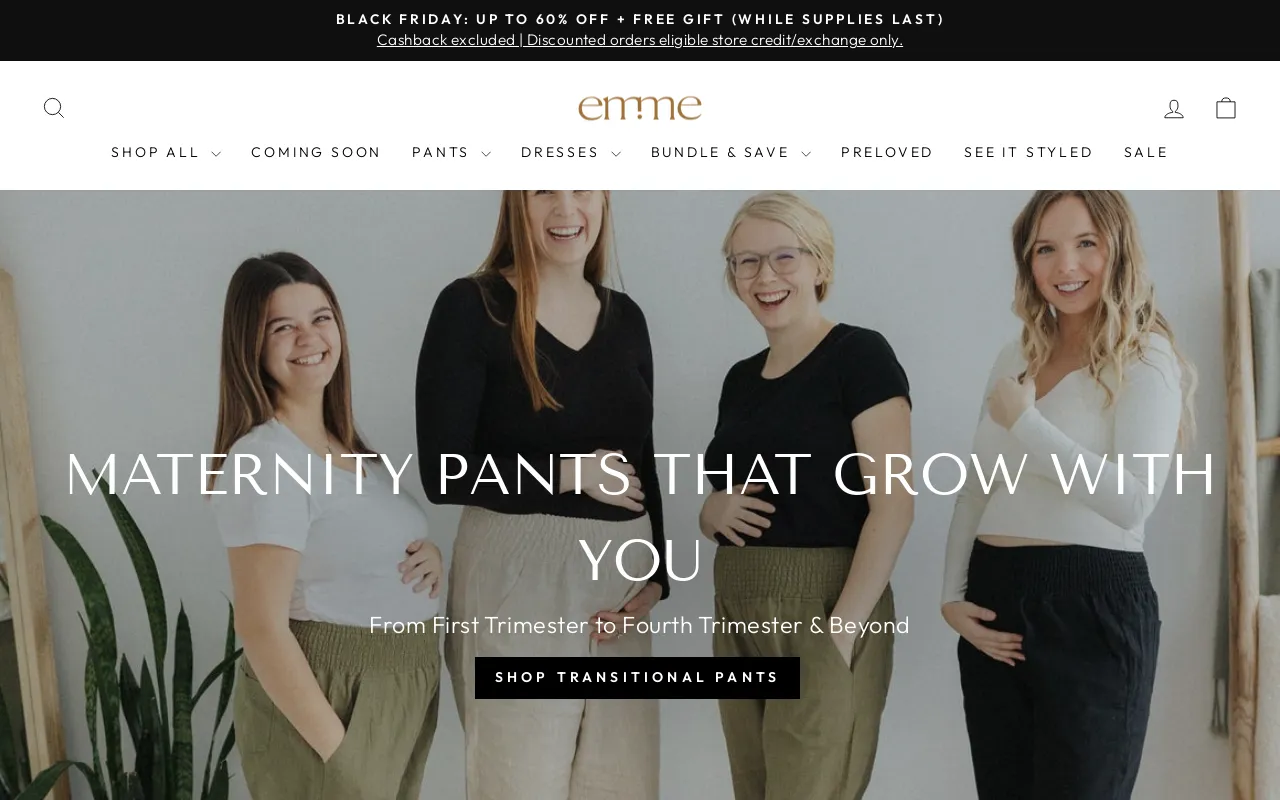Image resolution: width=1280 pixels, height=800 pixels.
Task: Open the account login icon
Action: pos(1174,108)
